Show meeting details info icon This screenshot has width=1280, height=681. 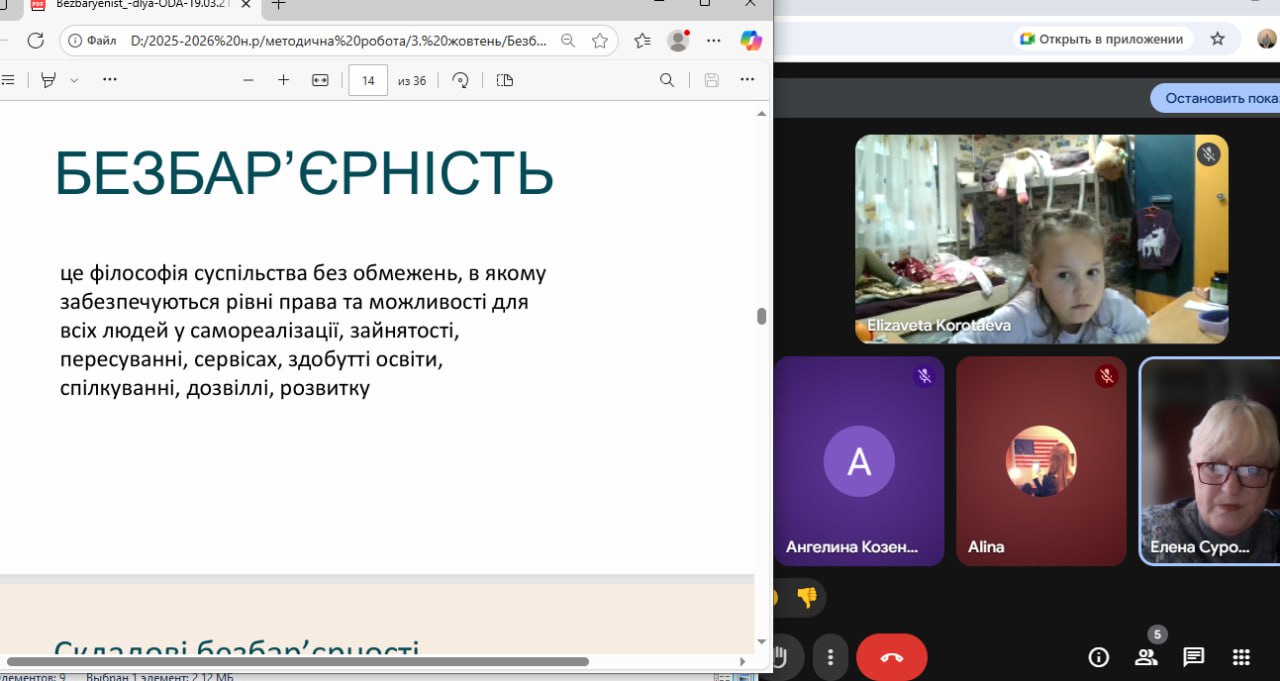coord(1098,657)
